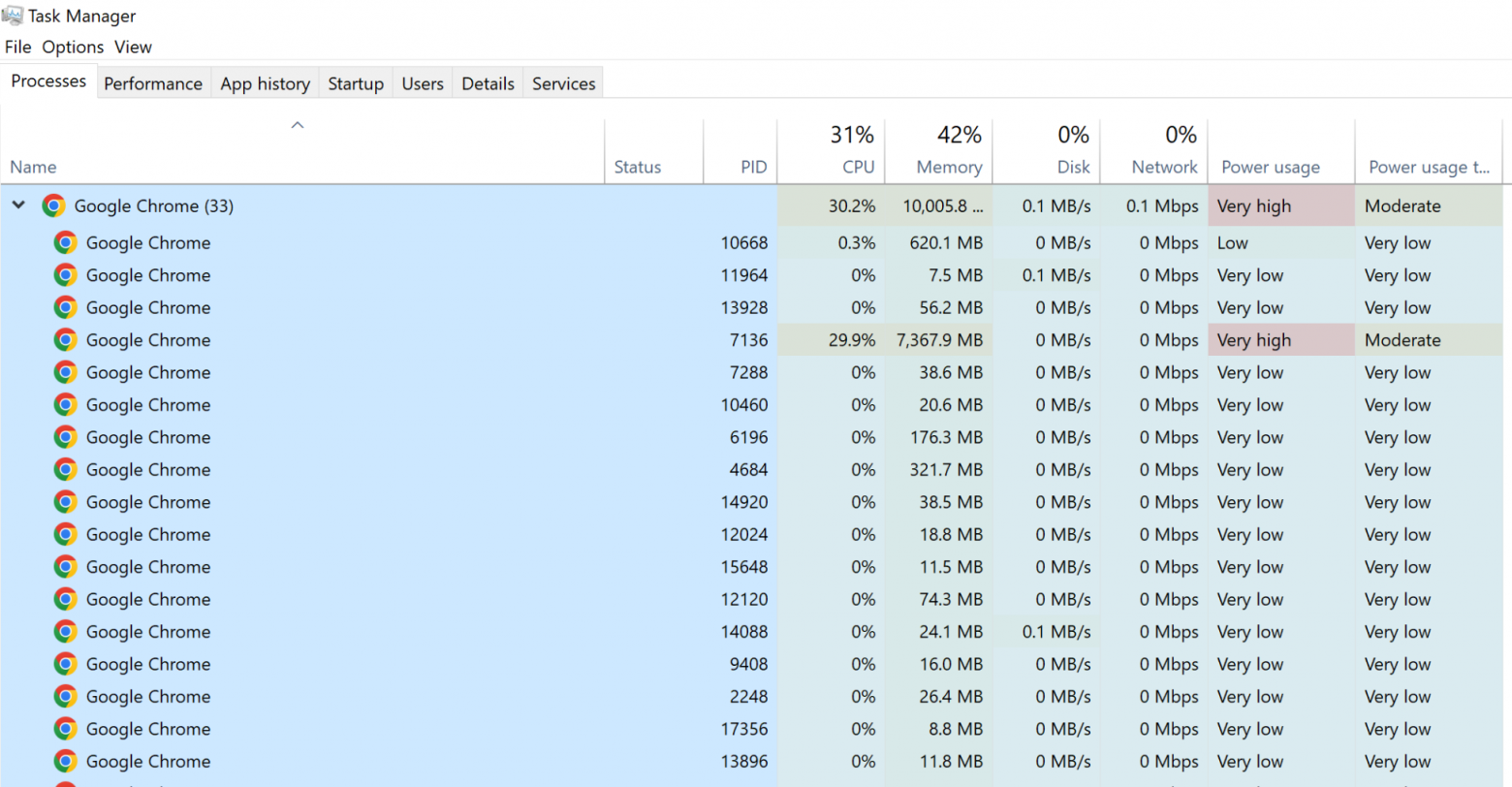Select the Google Chrome (33) group name

(x=153, y=205)
